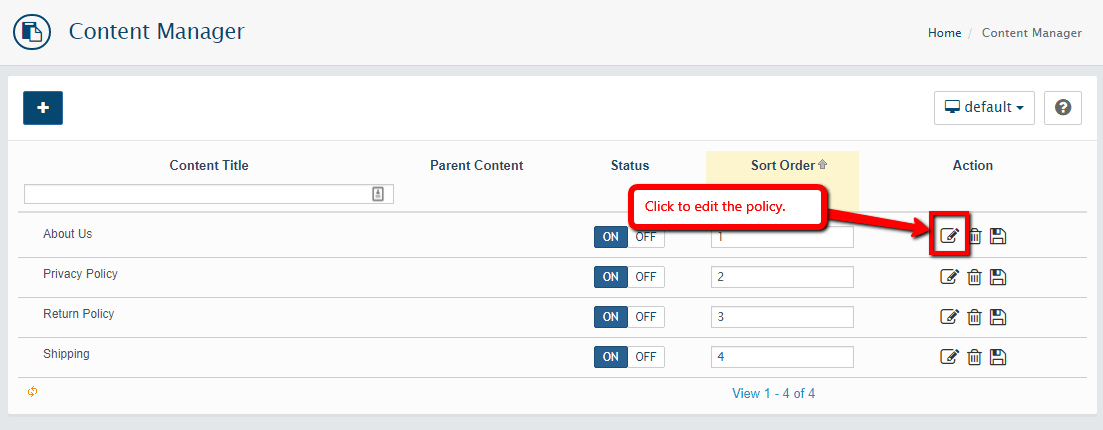This screenshot has height=430, width=1103.
Task: Open the filter options in Content Title search
Action: (378, 194)
